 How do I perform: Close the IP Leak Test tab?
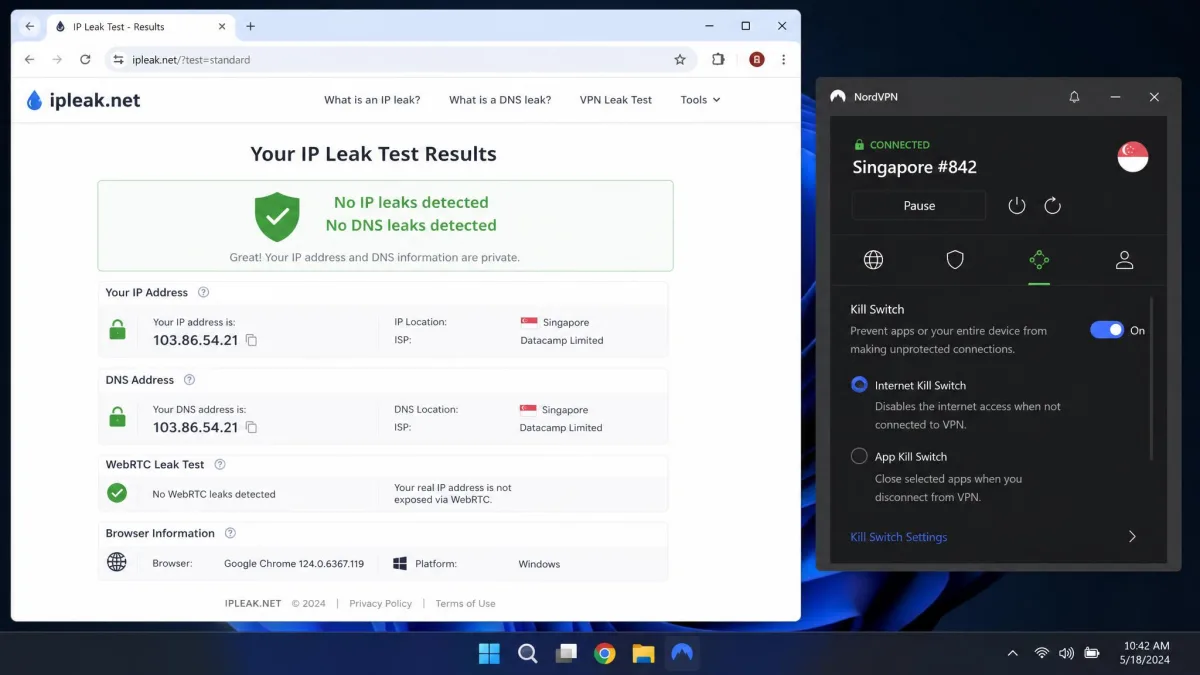click(221, 26)
